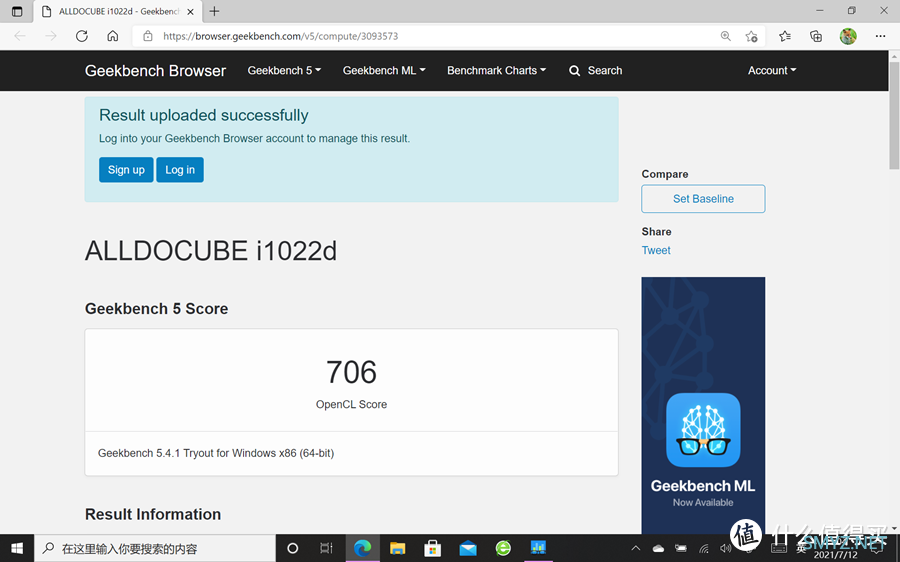Open the Edge Settings and more menu

(880, 36)
